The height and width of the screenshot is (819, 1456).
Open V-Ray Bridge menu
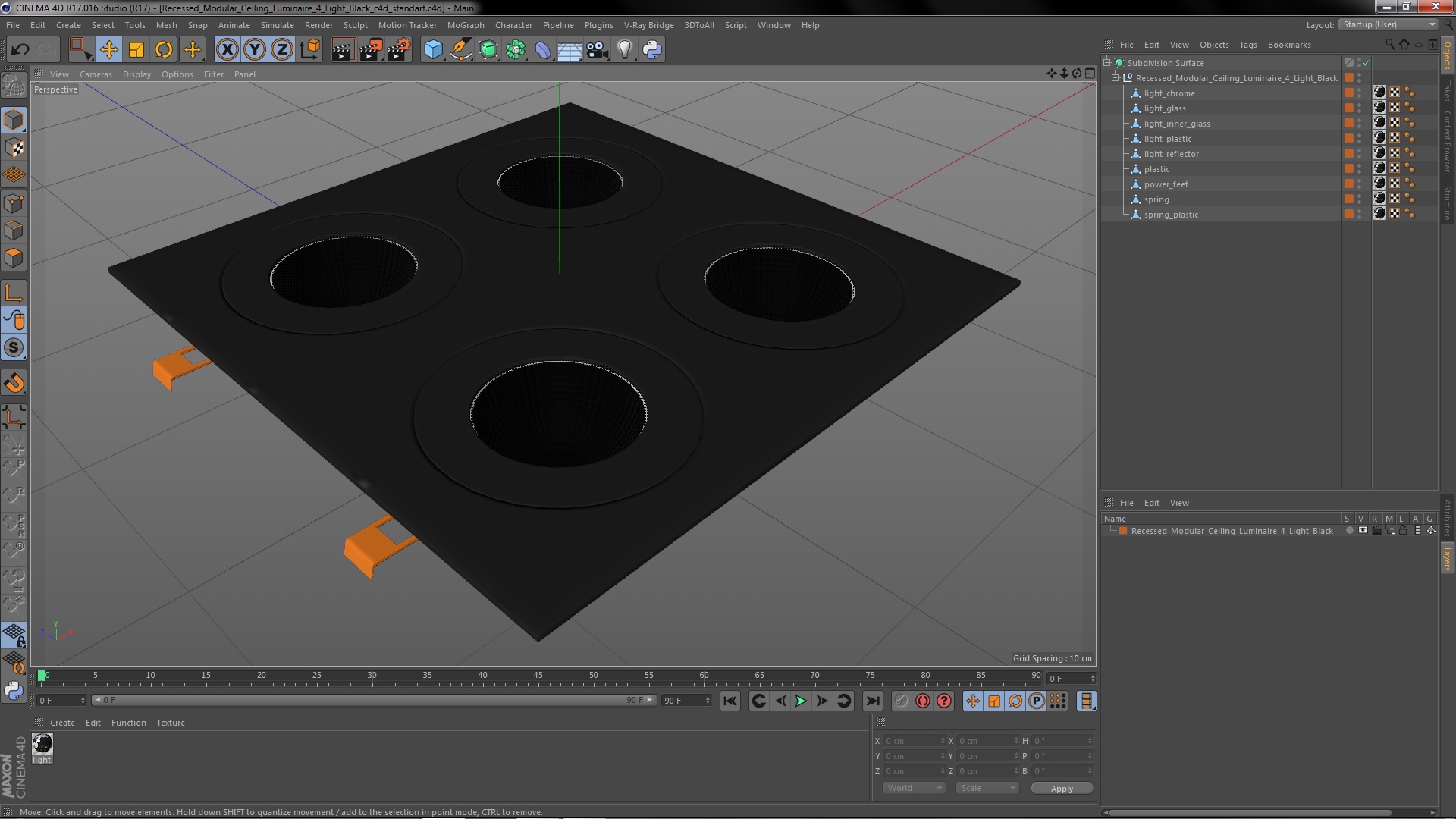tap(648, 25)
